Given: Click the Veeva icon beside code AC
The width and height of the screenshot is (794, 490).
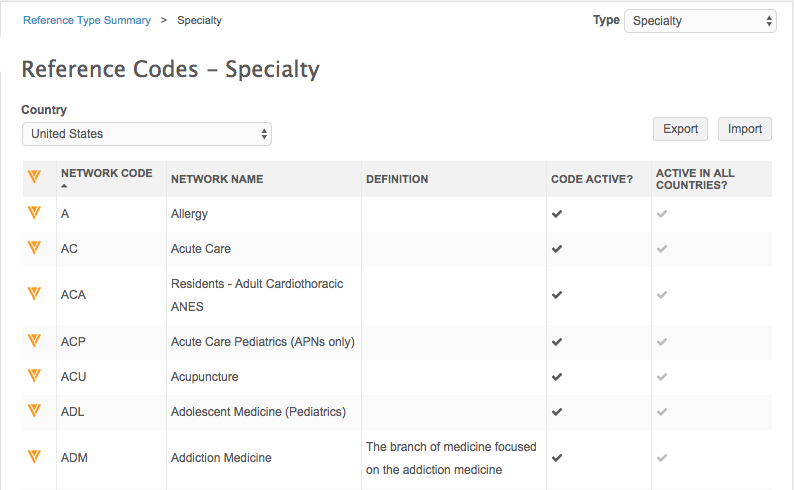Looking at the screenshot, I should [x=34, y=248].
